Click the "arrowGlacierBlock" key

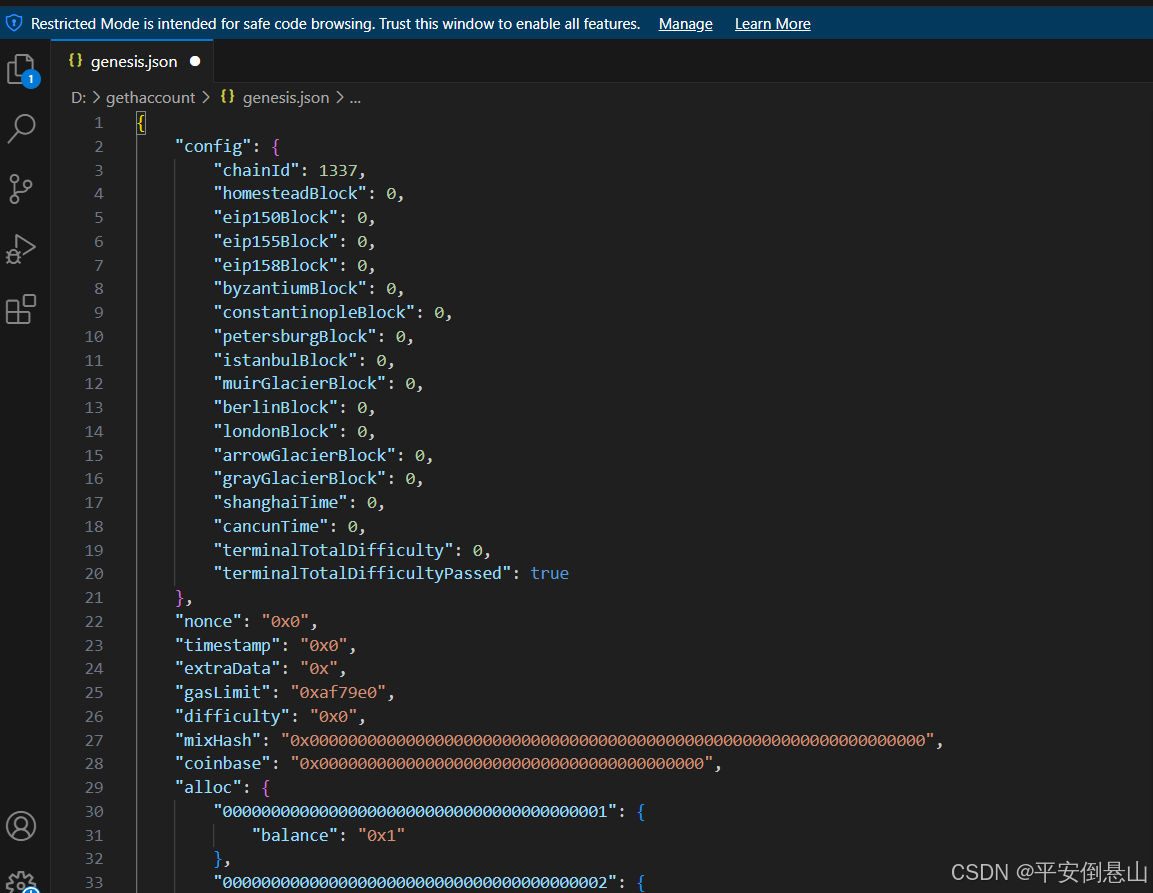point(304,455)
